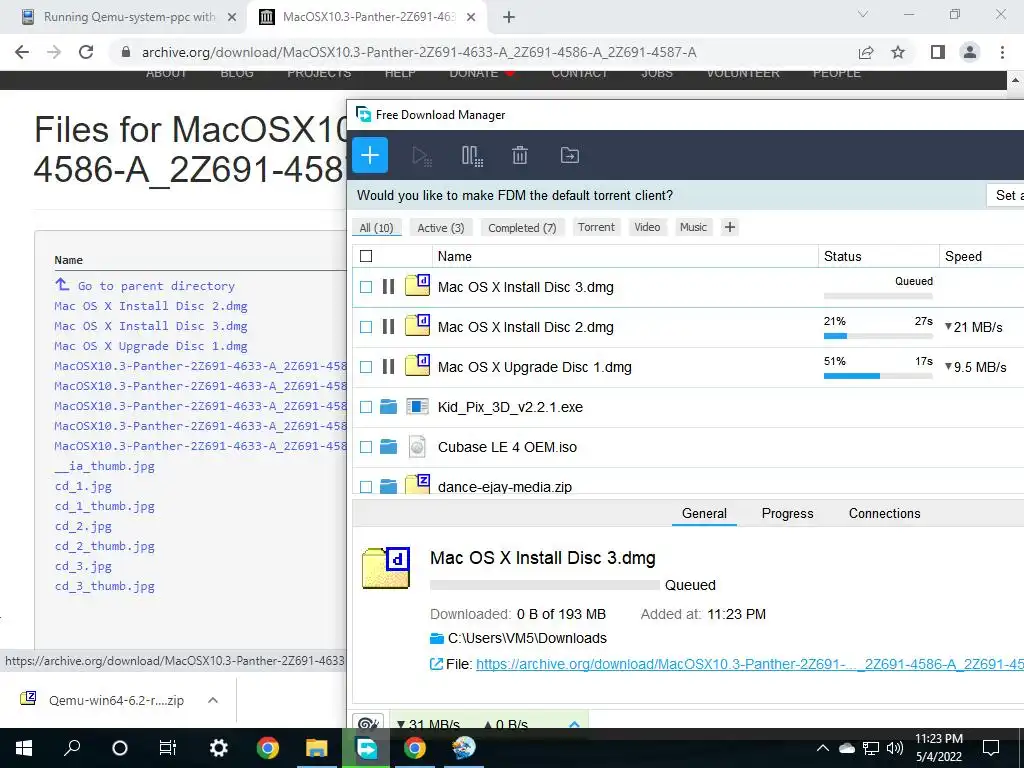Open File Explorer from the taskbar
The height and width of the screenshot is (768, 1024).
(x=317, y=748)
